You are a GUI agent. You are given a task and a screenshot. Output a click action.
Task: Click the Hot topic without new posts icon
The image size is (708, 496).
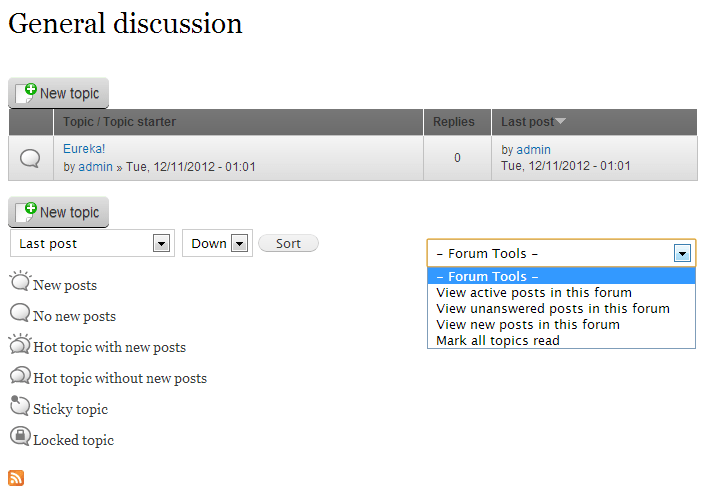click(20, 376)
